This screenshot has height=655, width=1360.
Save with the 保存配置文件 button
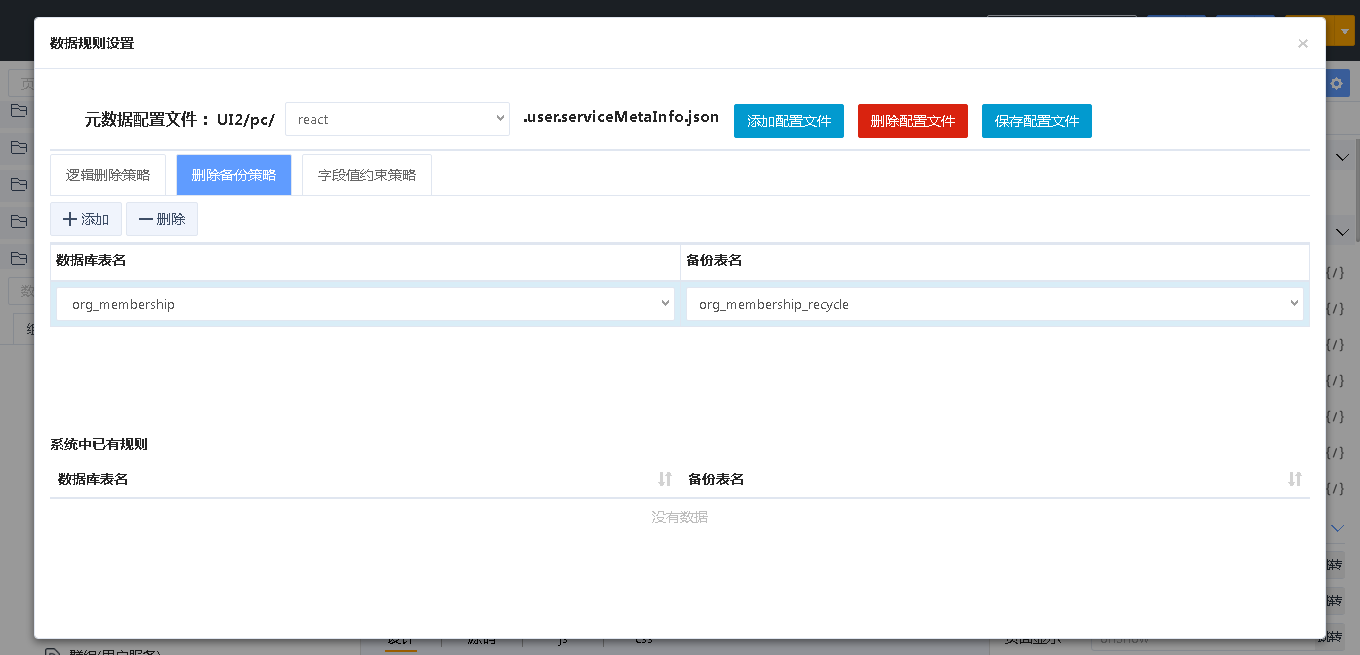click(x=1037, y=120)
